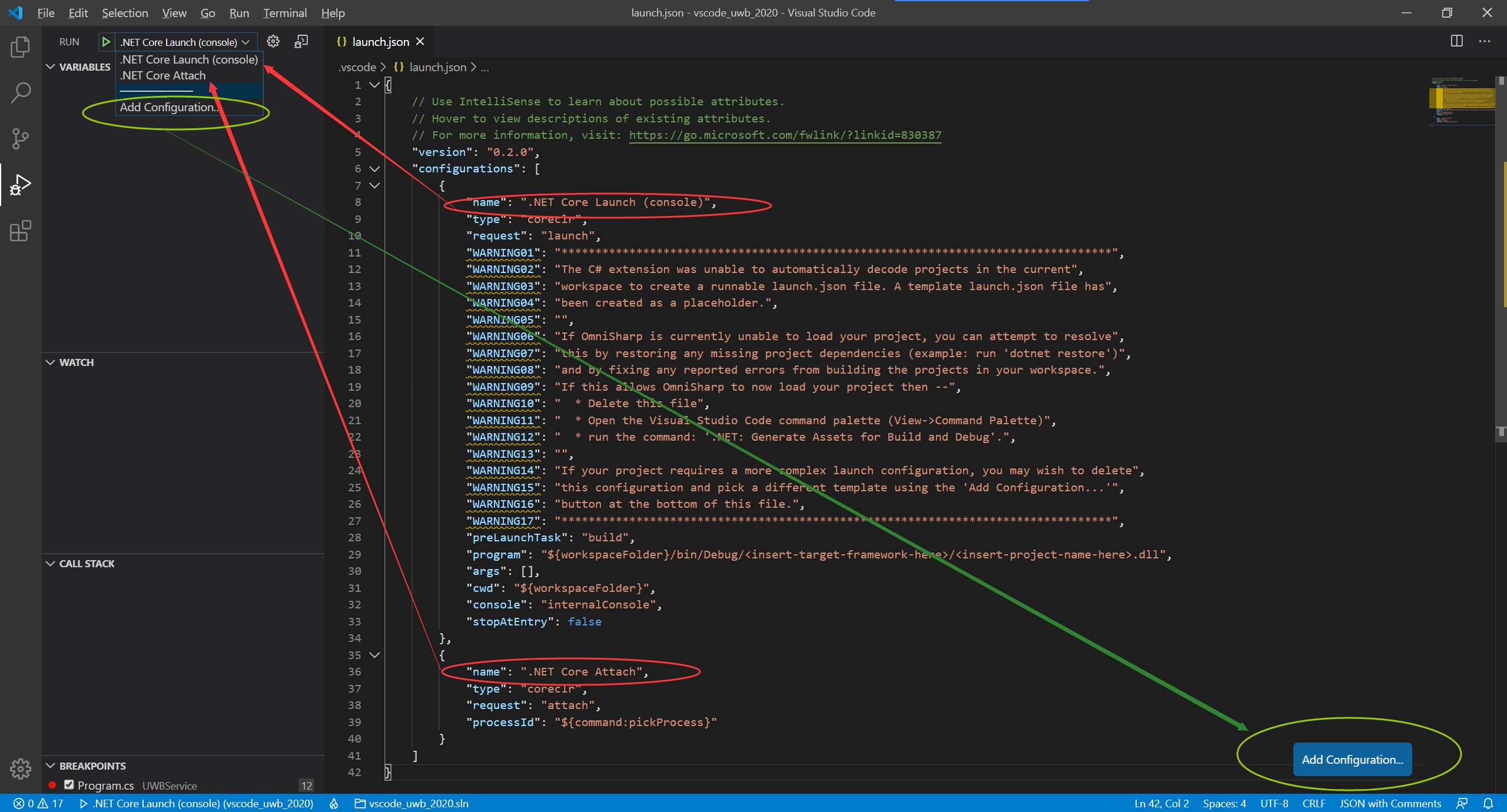Open the Extensions view icon
This screenshot has width=1507, height=812.
[x=21, y=231]
